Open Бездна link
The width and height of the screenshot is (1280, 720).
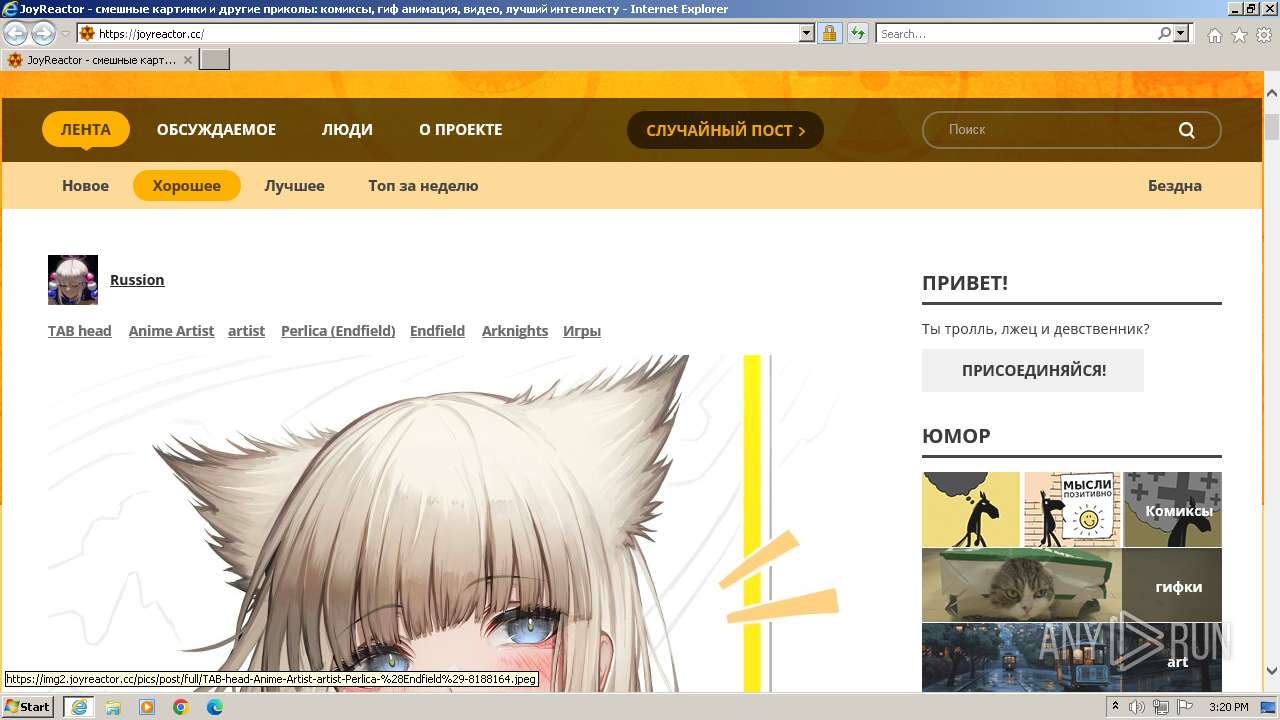pos(1174,186)
